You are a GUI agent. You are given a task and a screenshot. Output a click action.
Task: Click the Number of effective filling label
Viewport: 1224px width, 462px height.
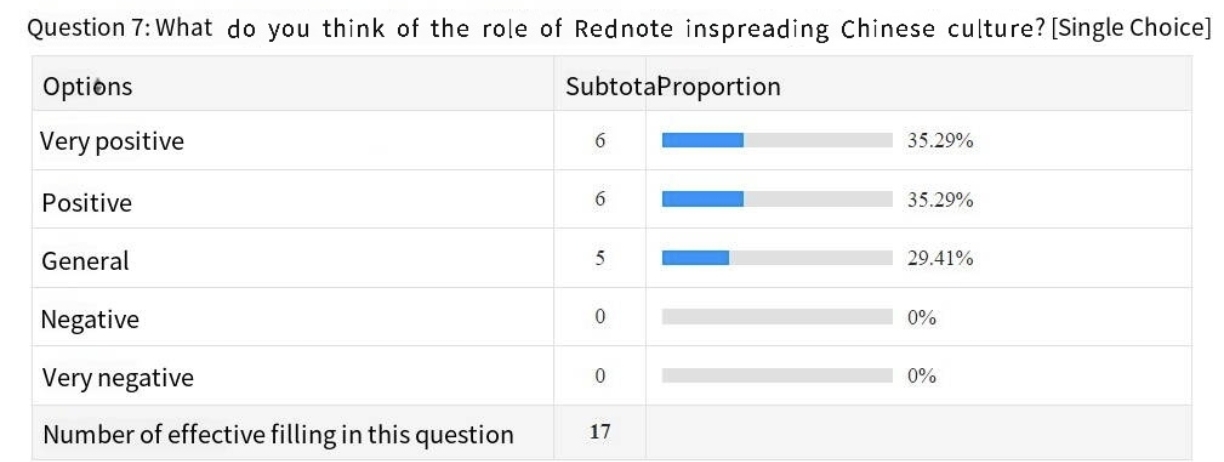click(278, 435)
